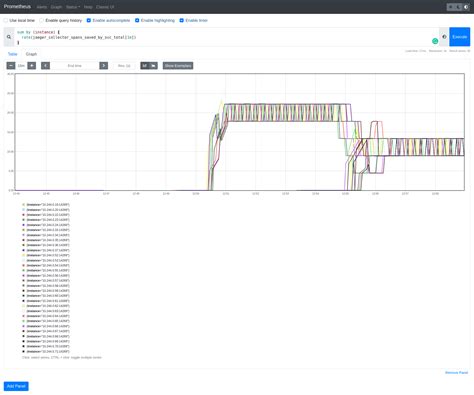
Task: Select unstacked line graph mode icon
Action: tap(145, 66)
